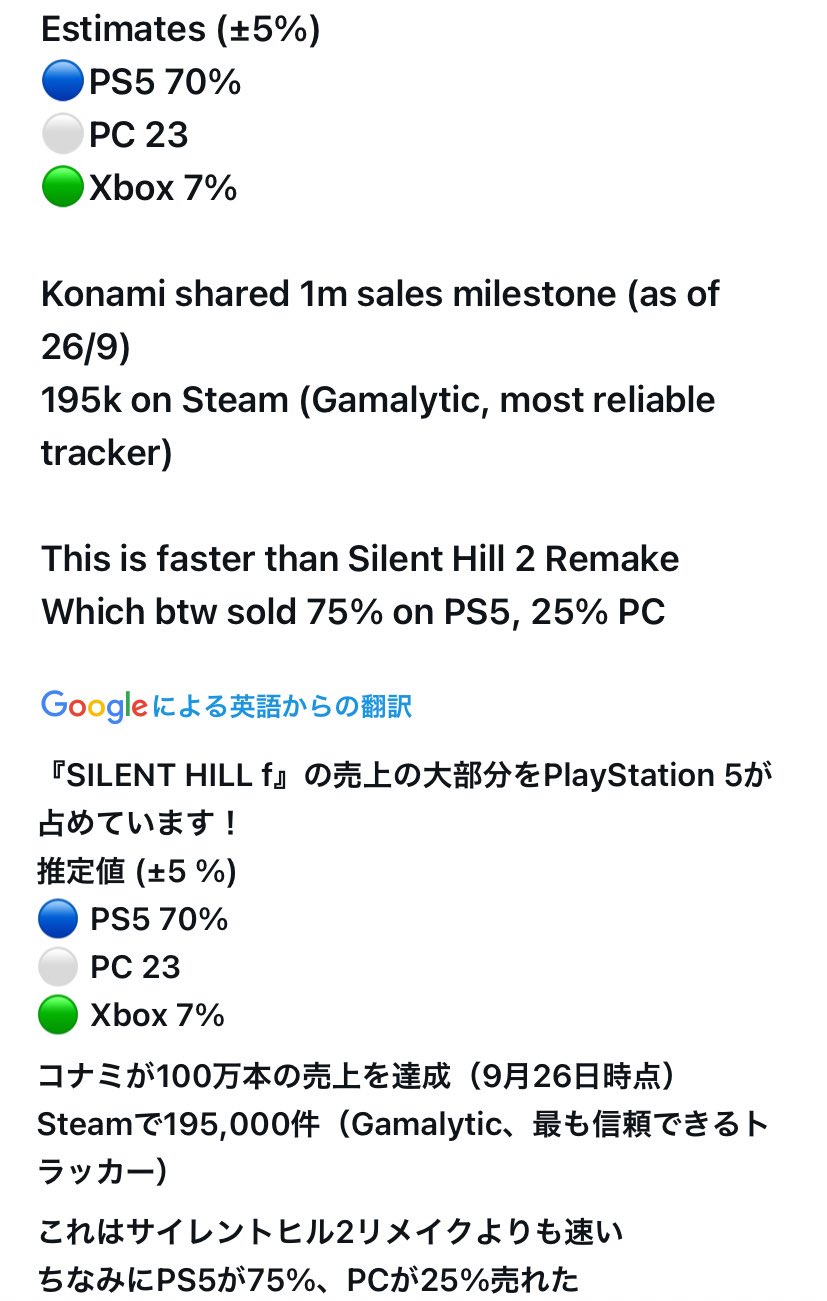827x1301 pixels.
Task: Click the blue circle emoji in the Japanese translation
Action: (58, 918)
